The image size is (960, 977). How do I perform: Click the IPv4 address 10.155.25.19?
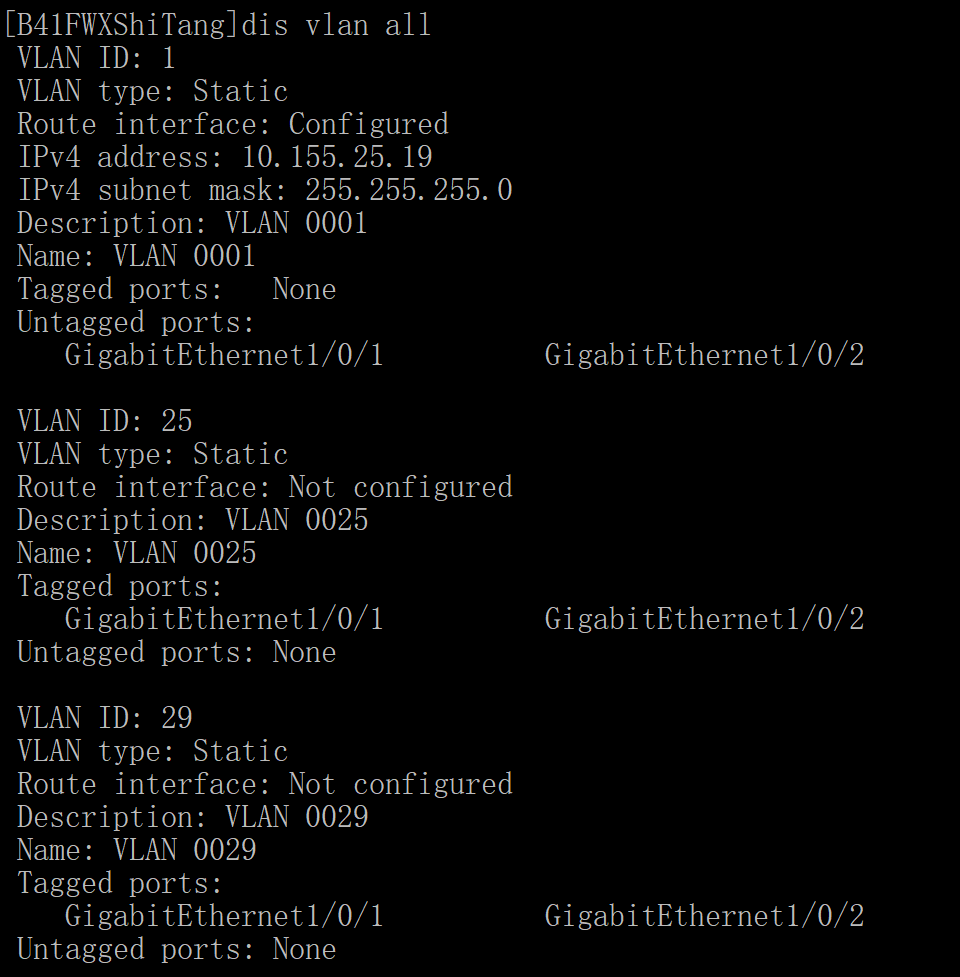(x=337, y=157)
